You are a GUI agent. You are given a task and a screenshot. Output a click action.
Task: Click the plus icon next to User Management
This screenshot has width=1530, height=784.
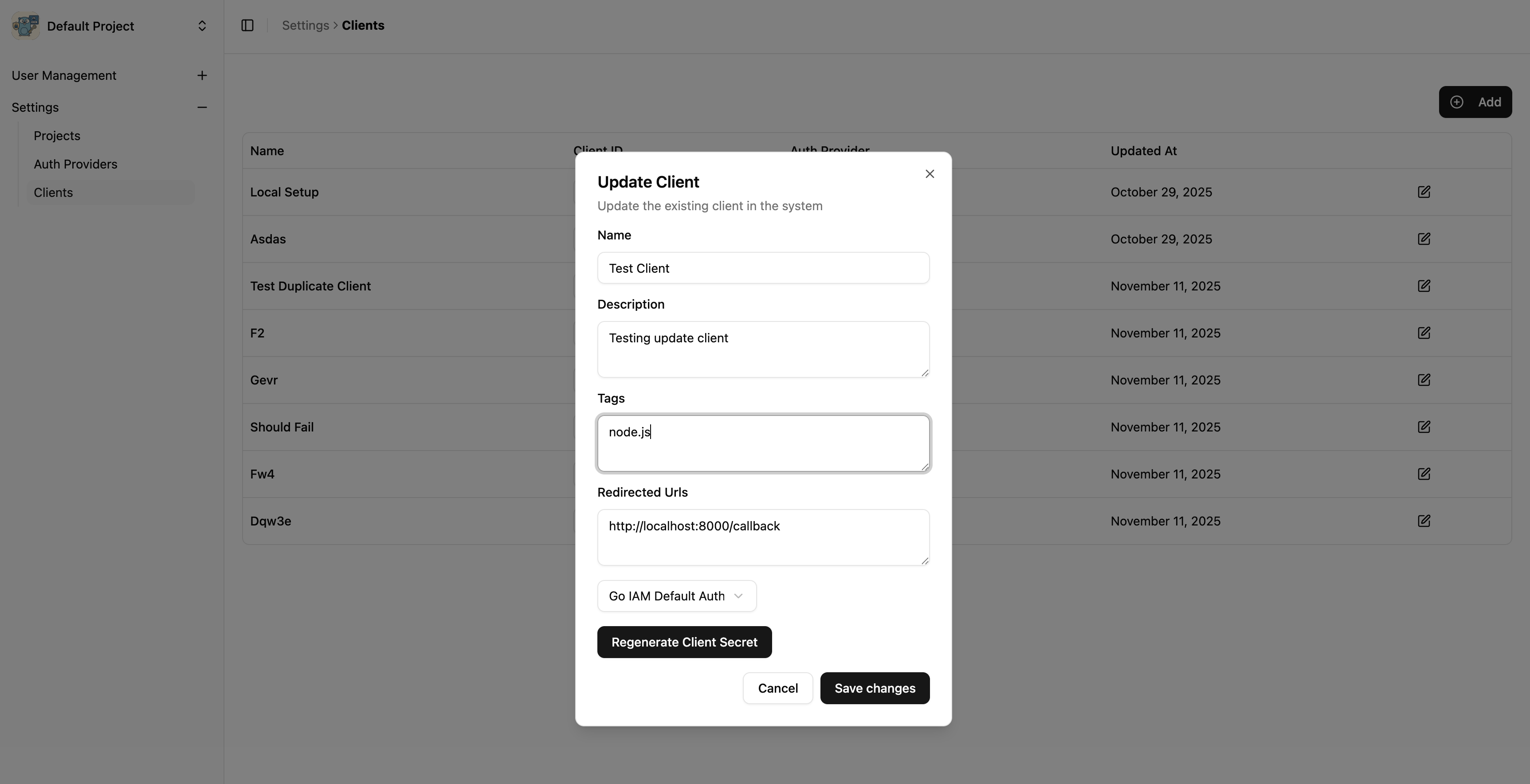tap(202, 75)
